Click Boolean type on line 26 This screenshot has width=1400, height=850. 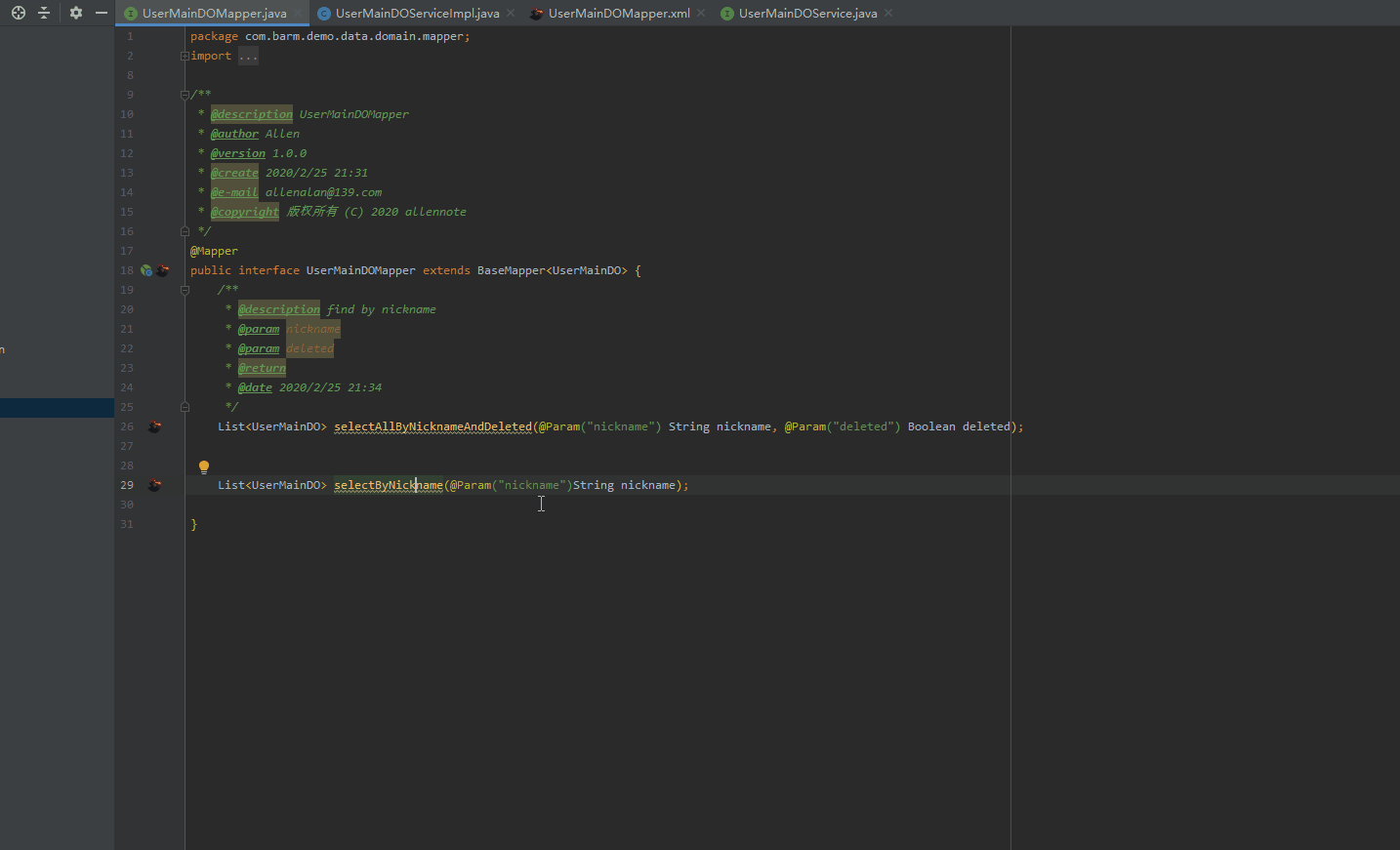[931, 426]
